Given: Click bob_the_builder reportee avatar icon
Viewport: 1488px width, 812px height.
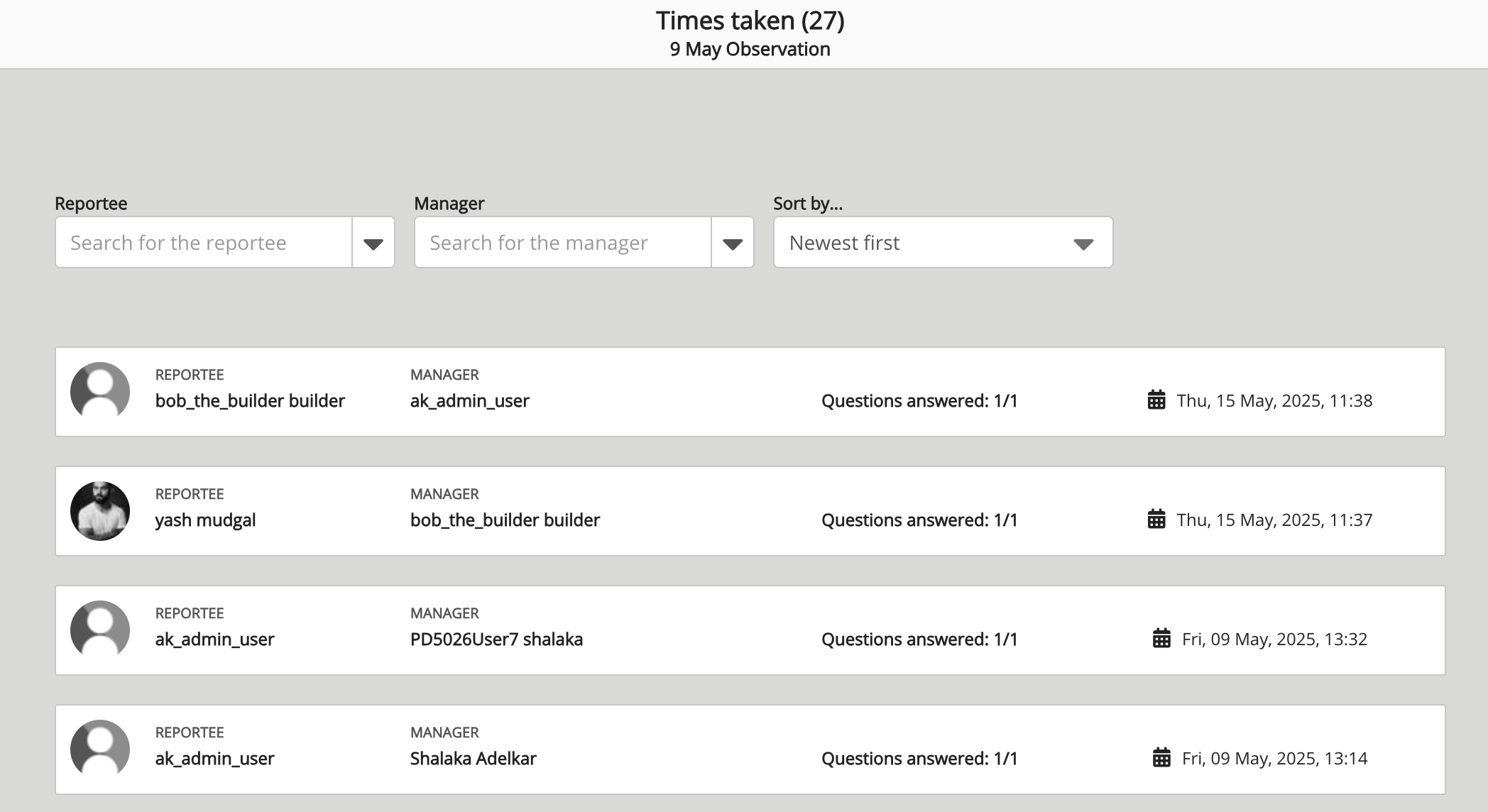Looking at the screenshot, I should tap(100, 391).
